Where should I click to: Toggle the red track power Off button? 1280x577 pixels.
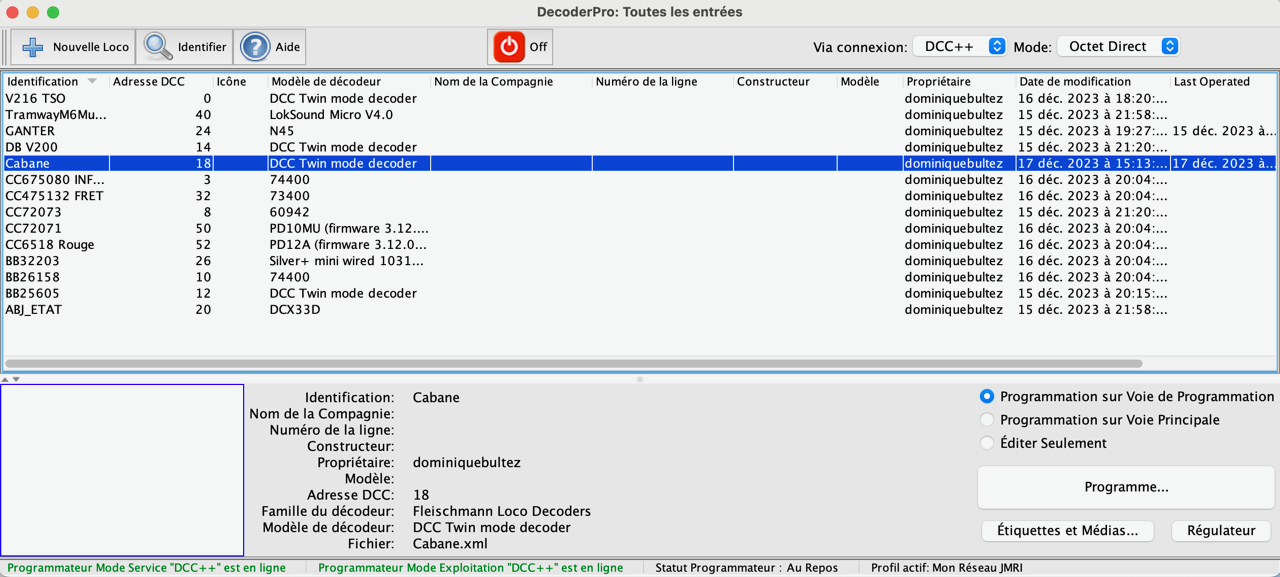tap(520, 47)
